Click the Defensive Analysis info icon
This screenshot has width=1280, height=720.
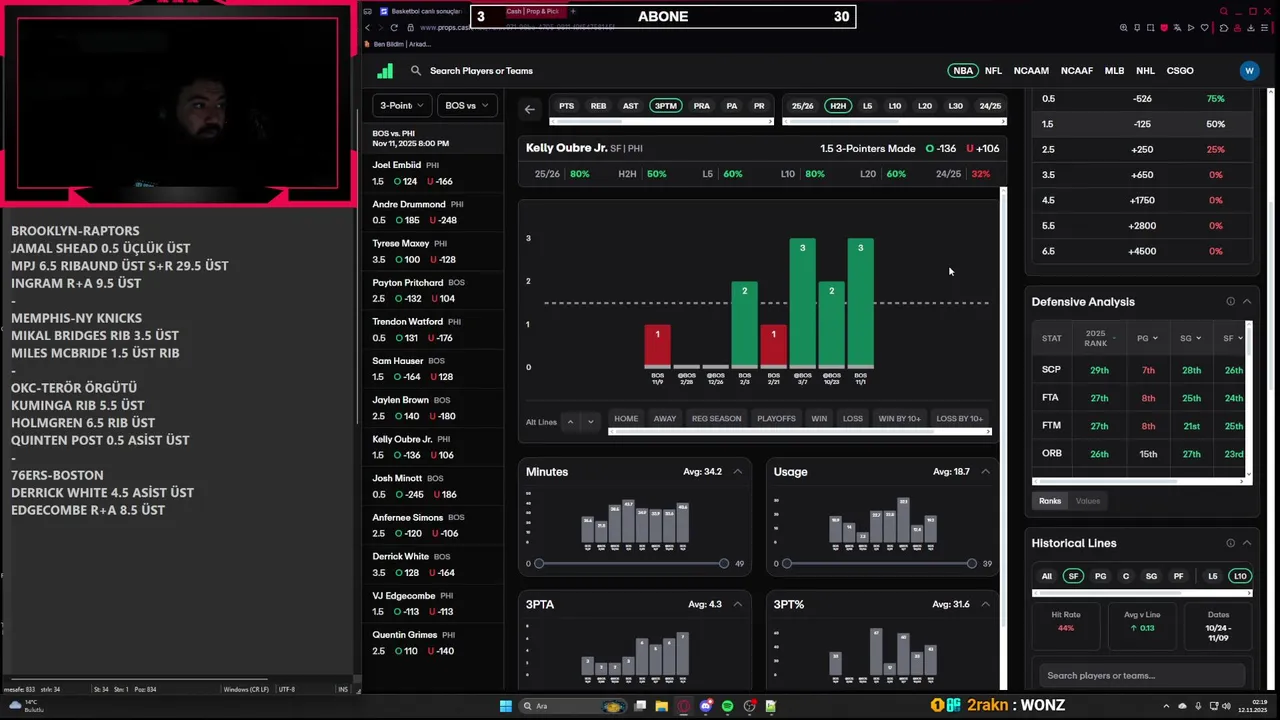point(1231,302)
